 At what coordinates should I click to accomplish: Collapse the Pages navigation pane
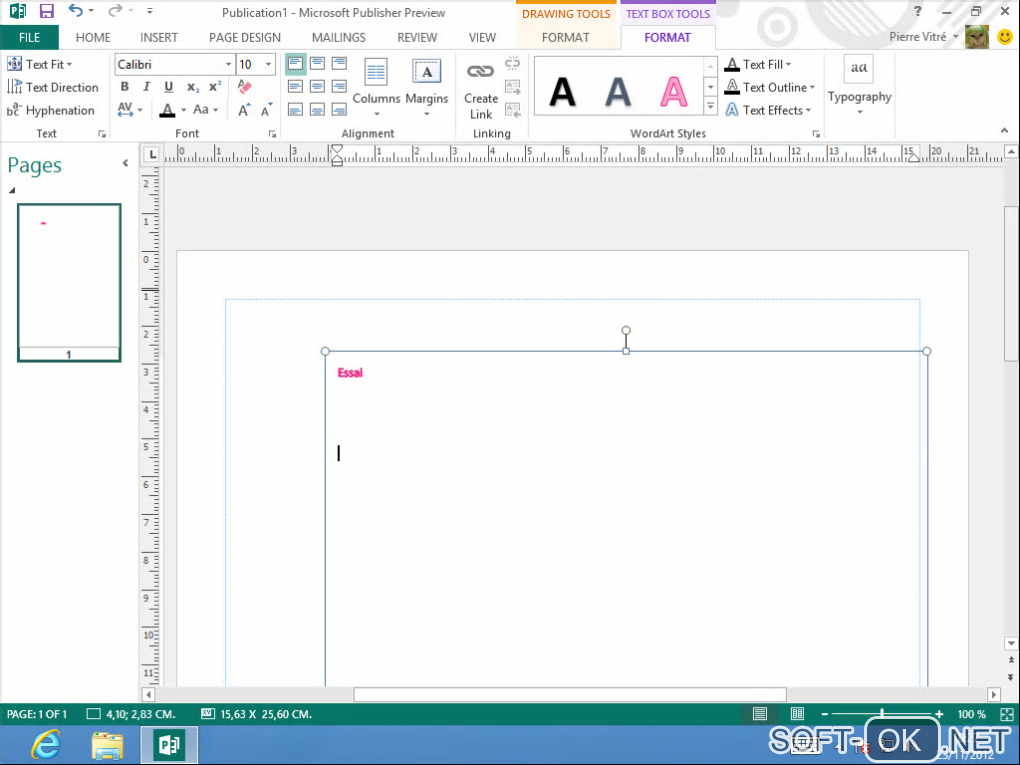pos(125,163)
